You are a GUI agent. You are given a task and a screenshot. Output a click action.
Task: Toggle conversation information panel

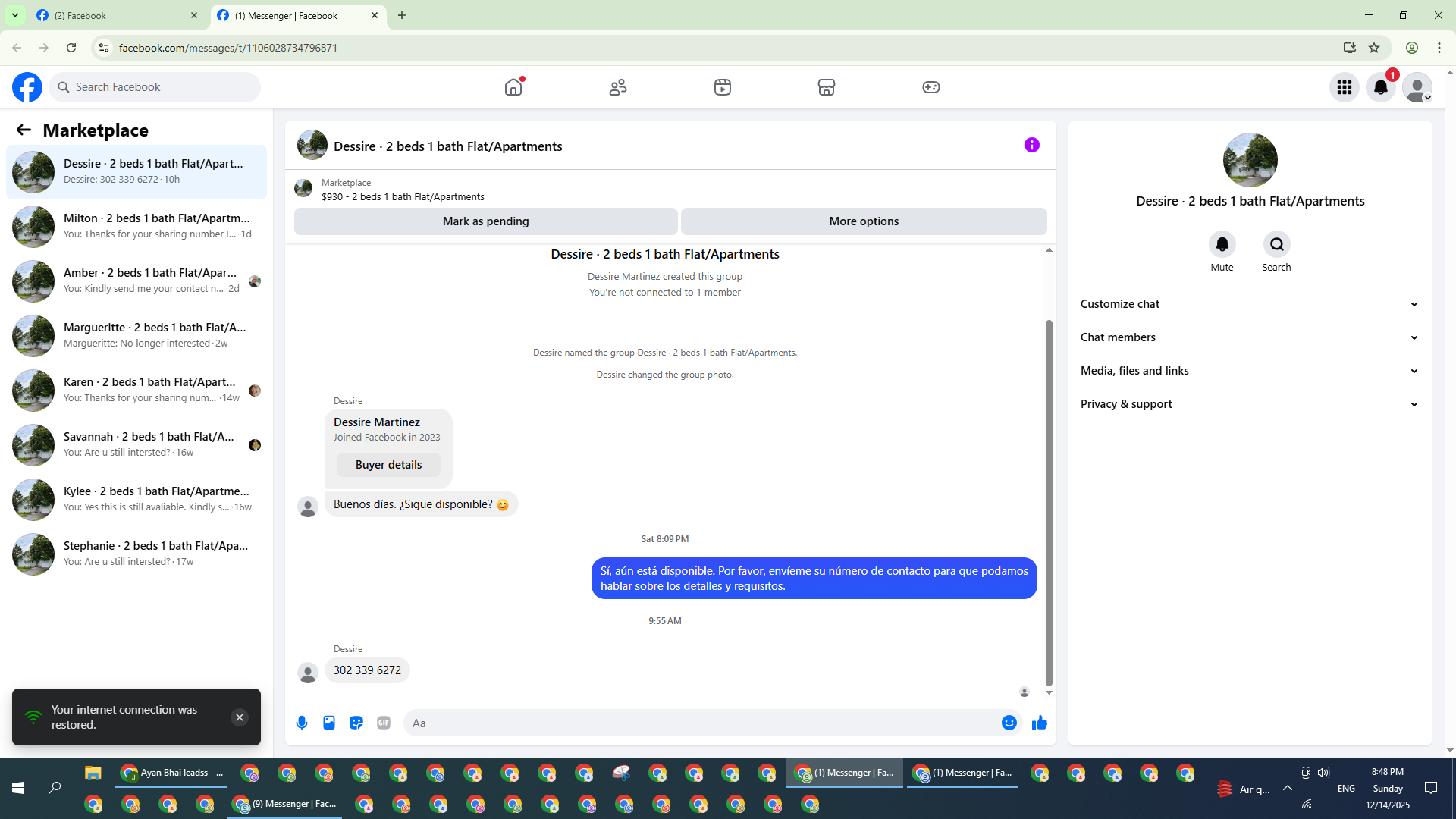pos(1031,145)
